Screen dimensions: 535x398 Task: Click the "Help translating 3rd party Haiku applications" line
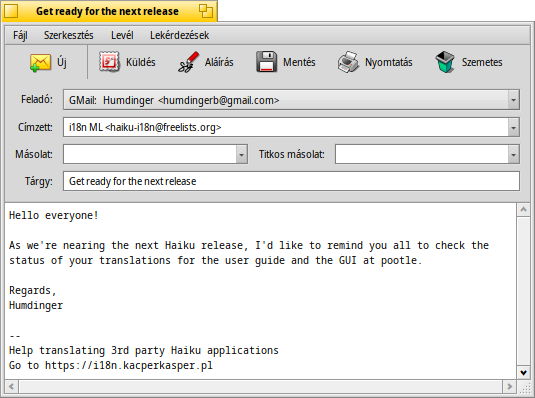[144, 351]
